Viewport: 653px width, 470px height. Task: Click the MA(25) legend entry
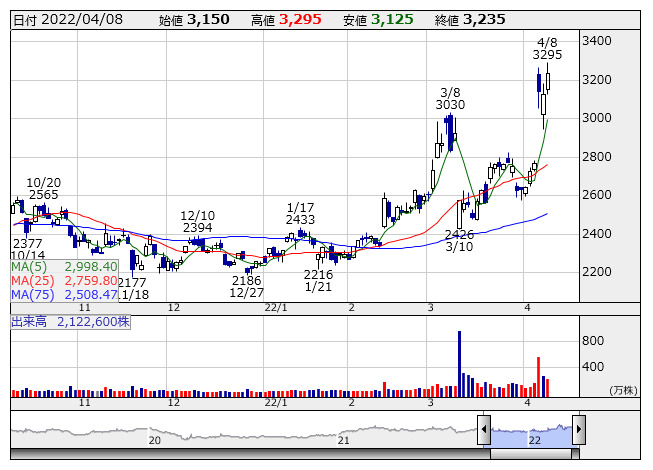pos(64,281)
